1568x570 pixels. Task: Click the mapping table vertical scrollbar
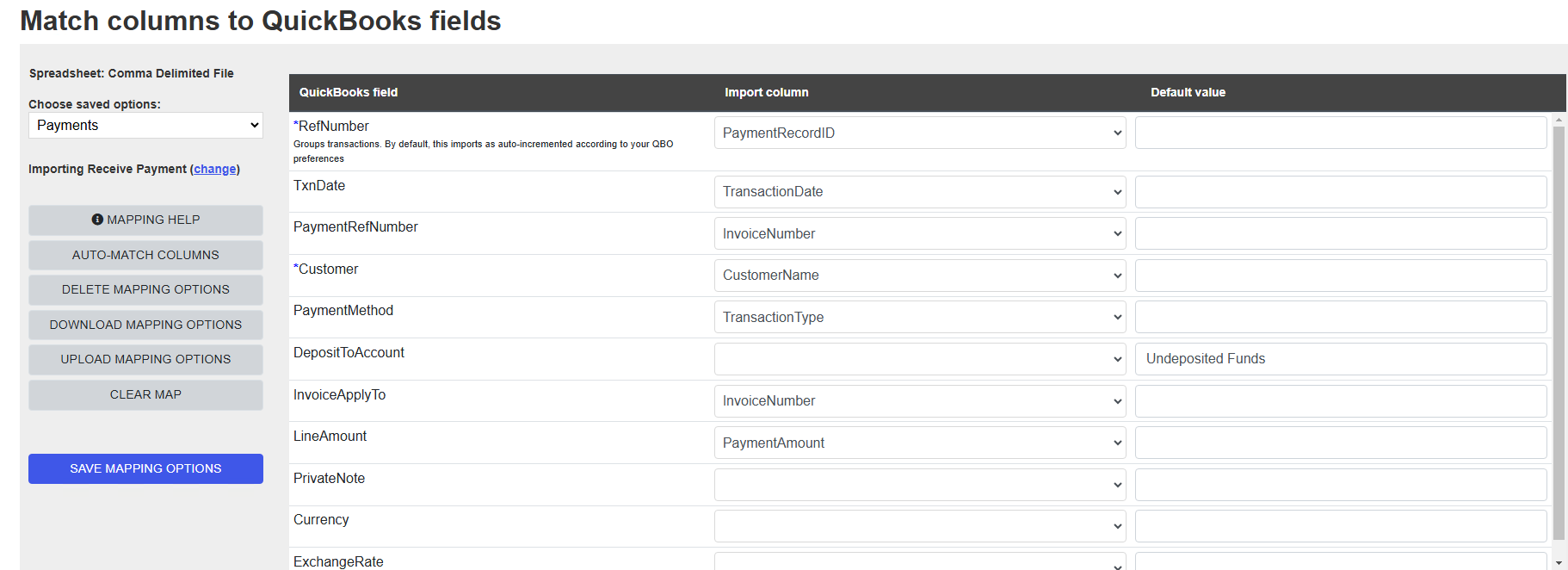(x=1559, y=332)
